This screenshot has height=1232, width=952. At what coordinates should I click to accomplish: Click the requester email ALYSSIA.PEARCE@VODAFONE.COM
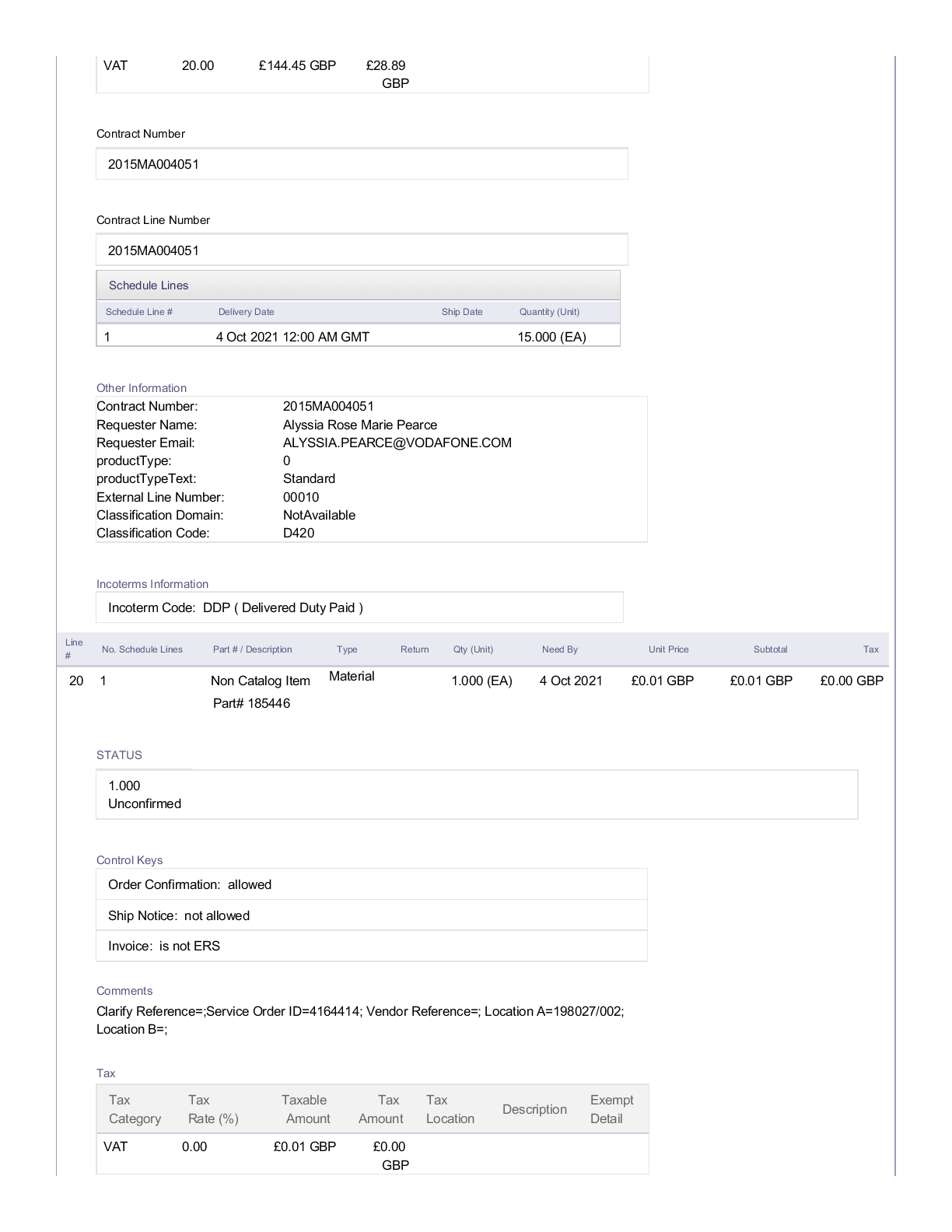coord(397,443)
